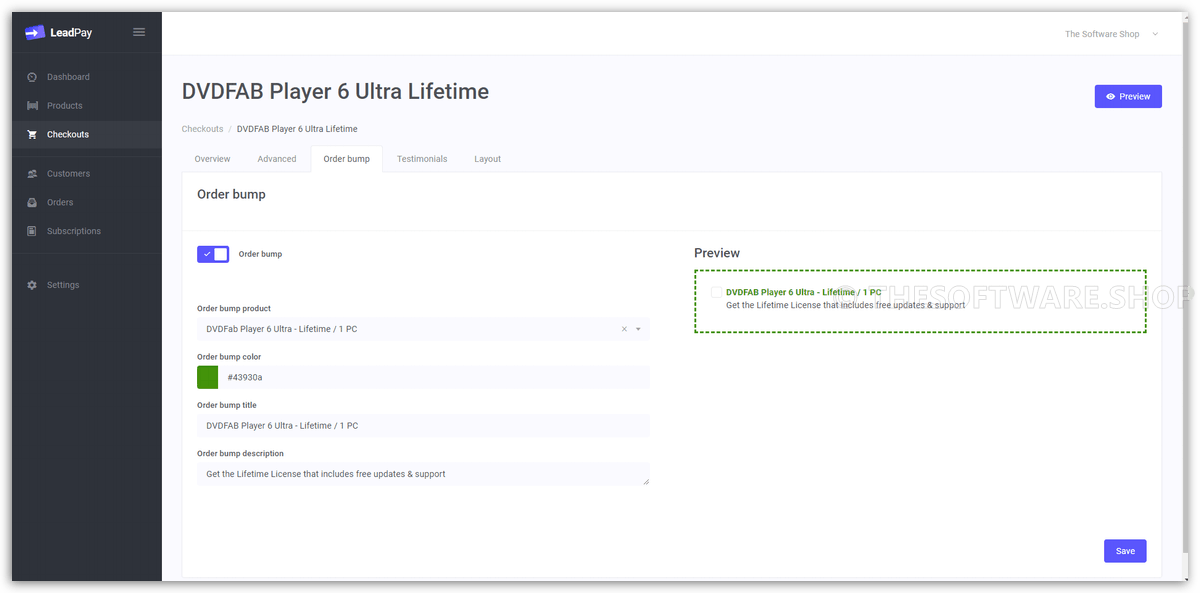Open the Layout tab
Image resolution: width=1200 pixels, height=593 pixels.
point(488,159)
